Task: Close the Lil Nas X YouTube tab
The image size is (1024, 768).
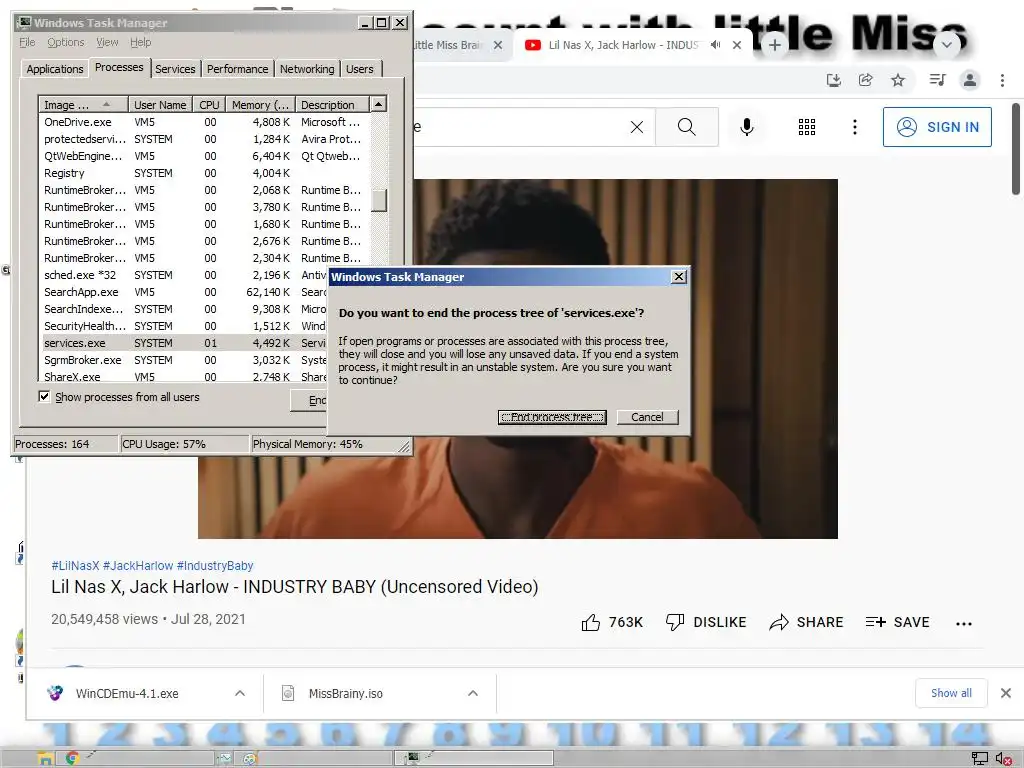Action: click(737, 45)
